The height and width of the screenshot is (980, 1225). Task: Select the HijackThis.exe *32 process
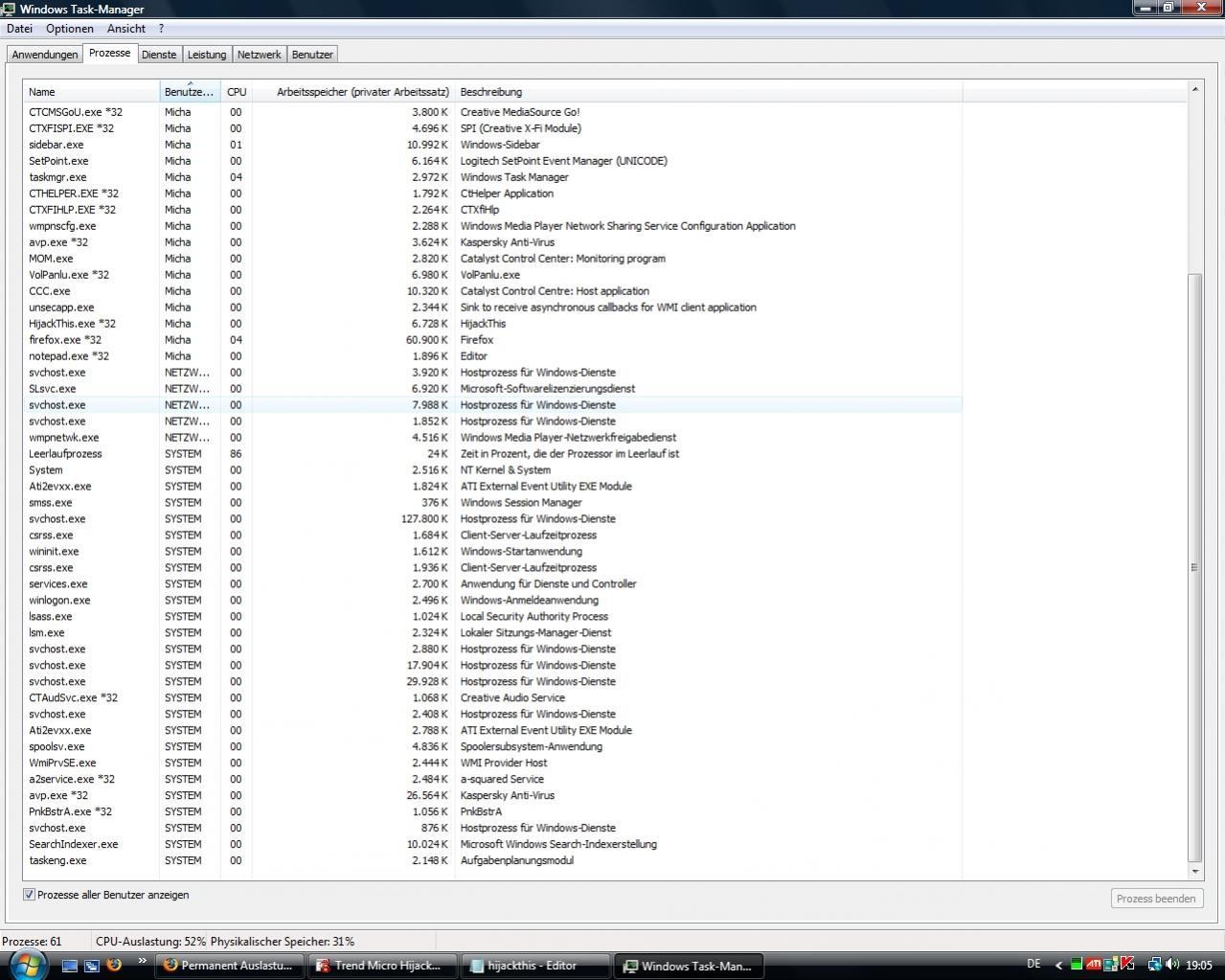click(492, 324)
